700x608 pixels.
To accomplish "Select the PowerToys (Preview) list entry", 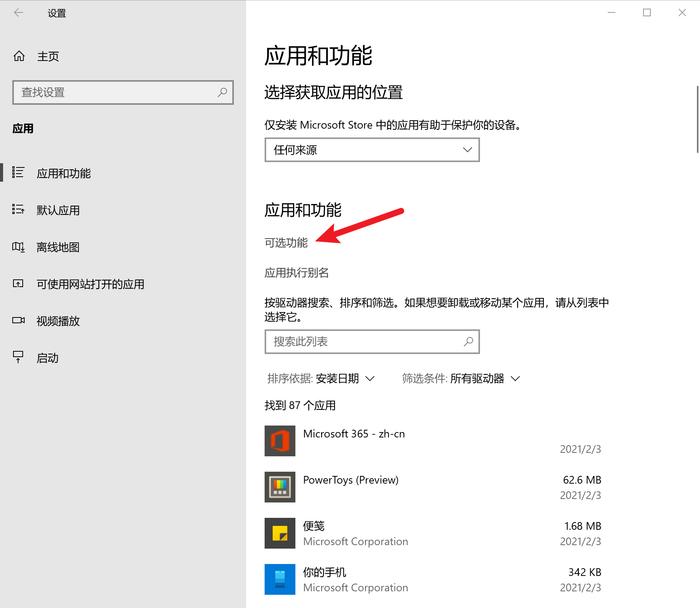I will coord(351,480).
